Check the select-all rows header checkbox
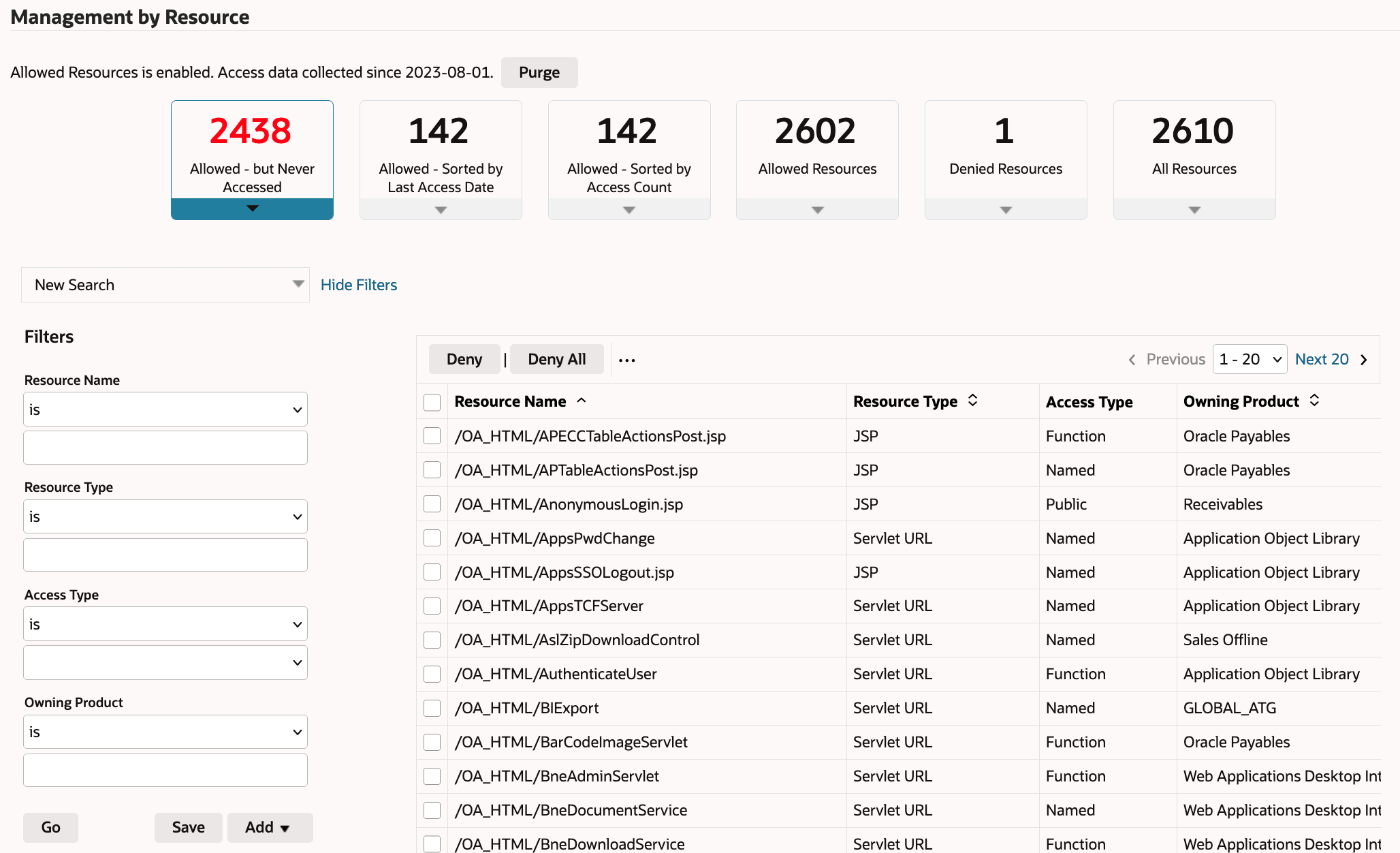The image size is (1400, 853). pyautogui.click(x=432, y=402)
